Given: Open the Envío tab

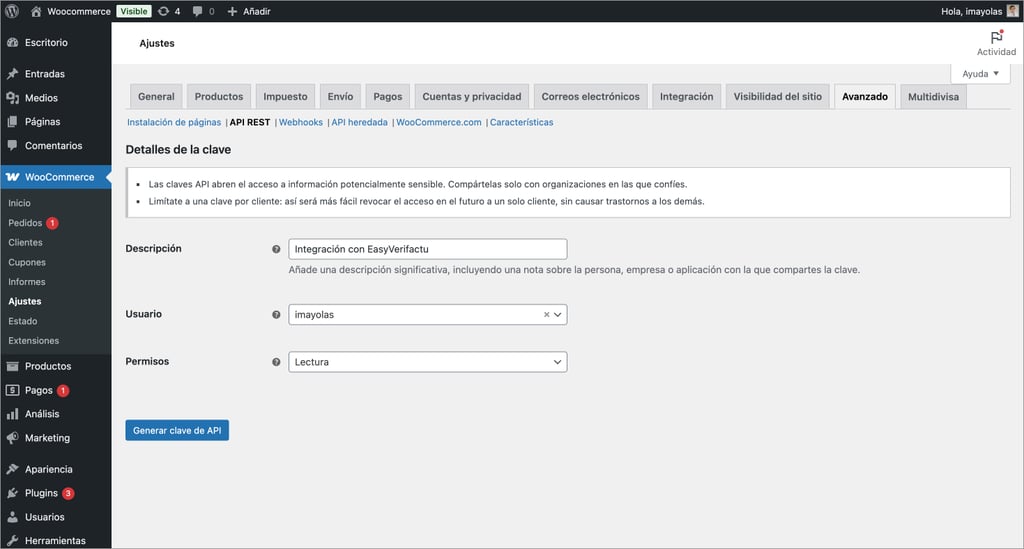Looking at the screenshot, I should click(x=340, y=97).
